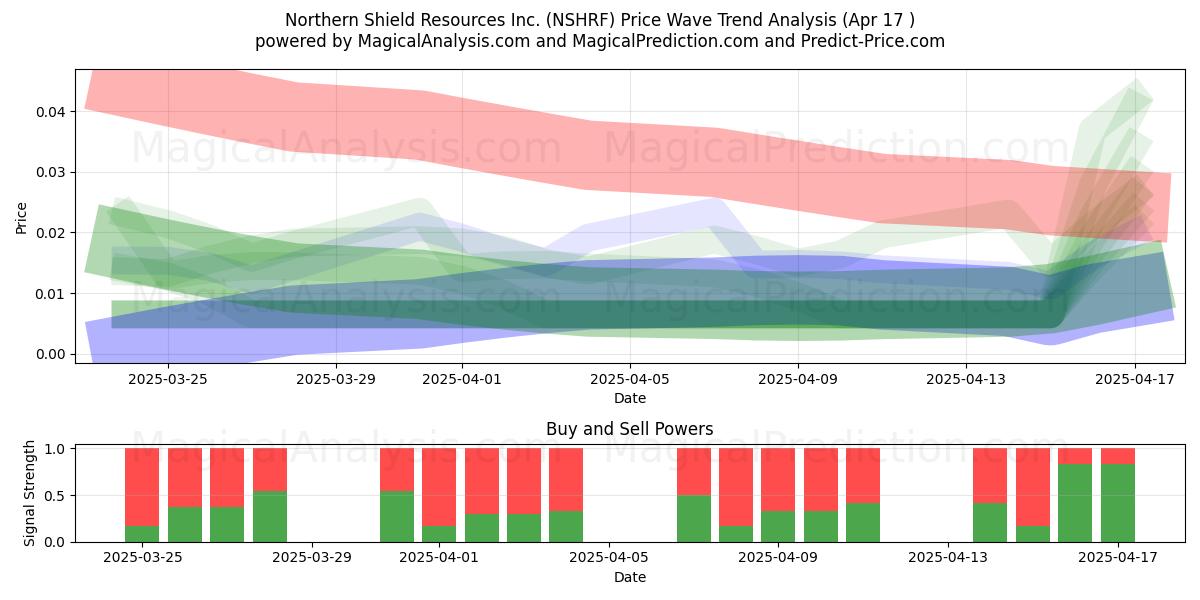Image resolution: width=1200 pixels, height=600 pixels.
Task: Click the 0.5 signal strength tick label
Action: [56, 495]
